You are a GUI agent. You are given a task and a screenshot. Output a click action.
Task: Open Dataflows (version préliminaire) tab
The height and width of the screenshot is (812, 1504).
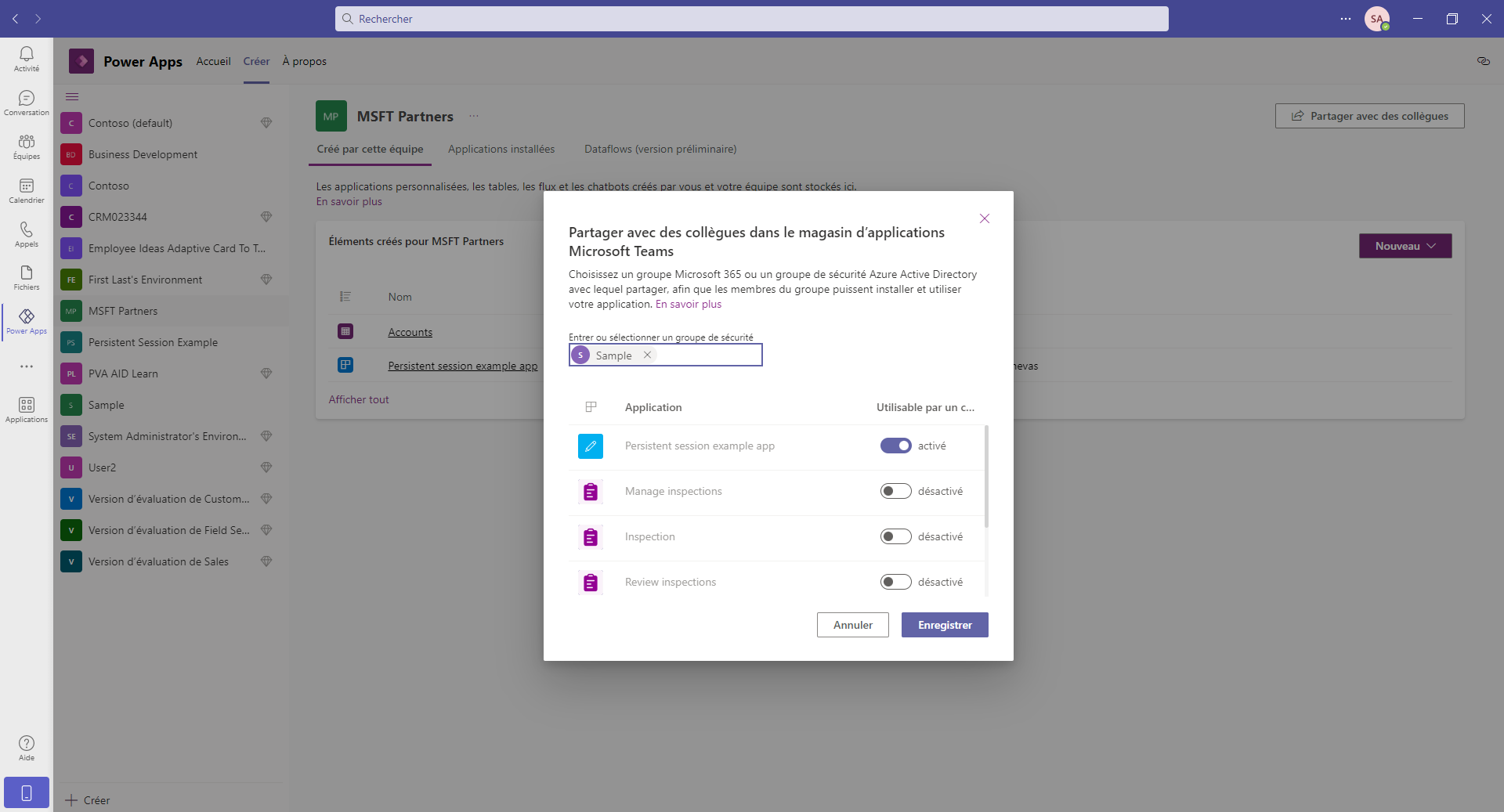click(660, 149)
